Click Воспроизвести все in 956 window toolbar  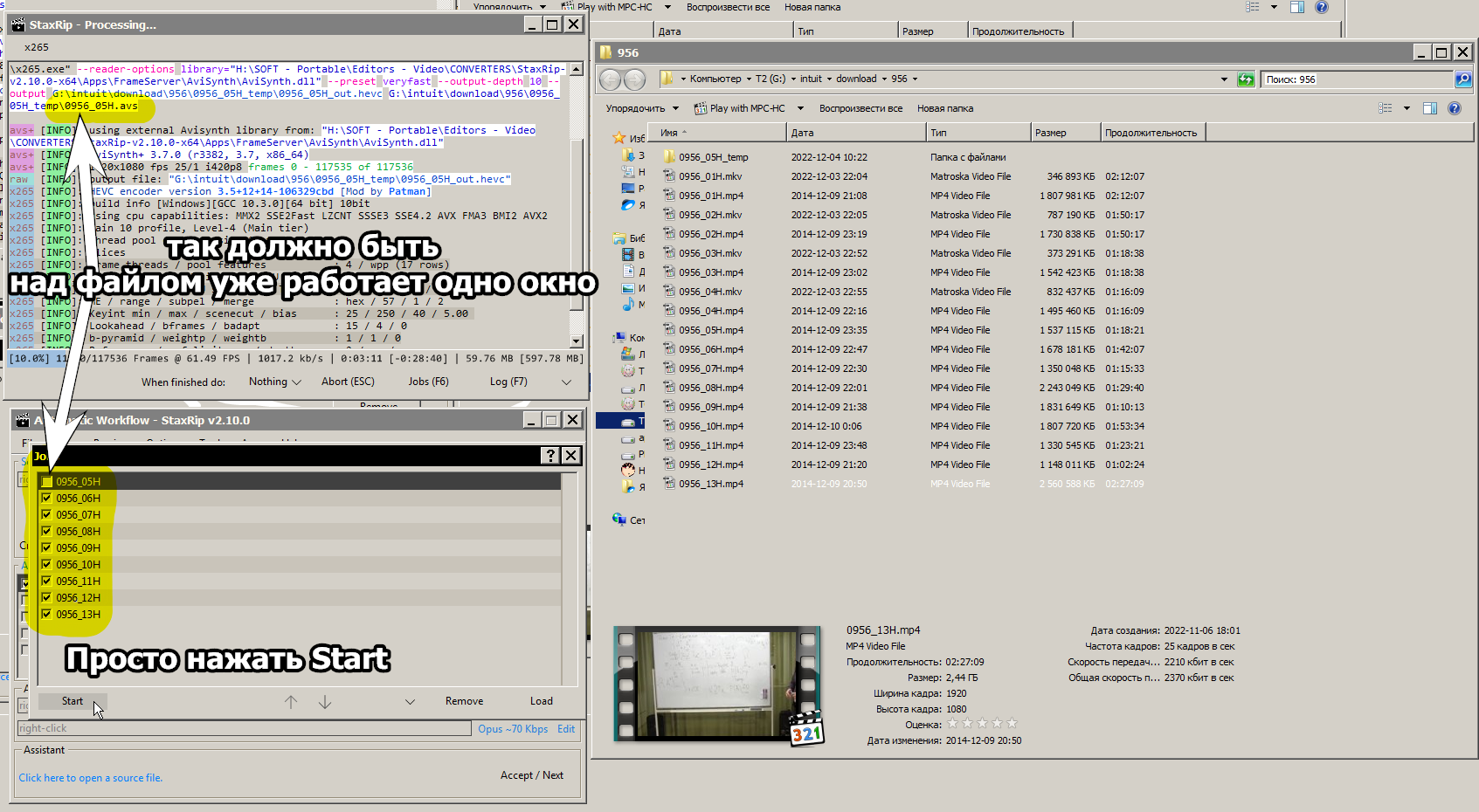click(x=860, y=108)
